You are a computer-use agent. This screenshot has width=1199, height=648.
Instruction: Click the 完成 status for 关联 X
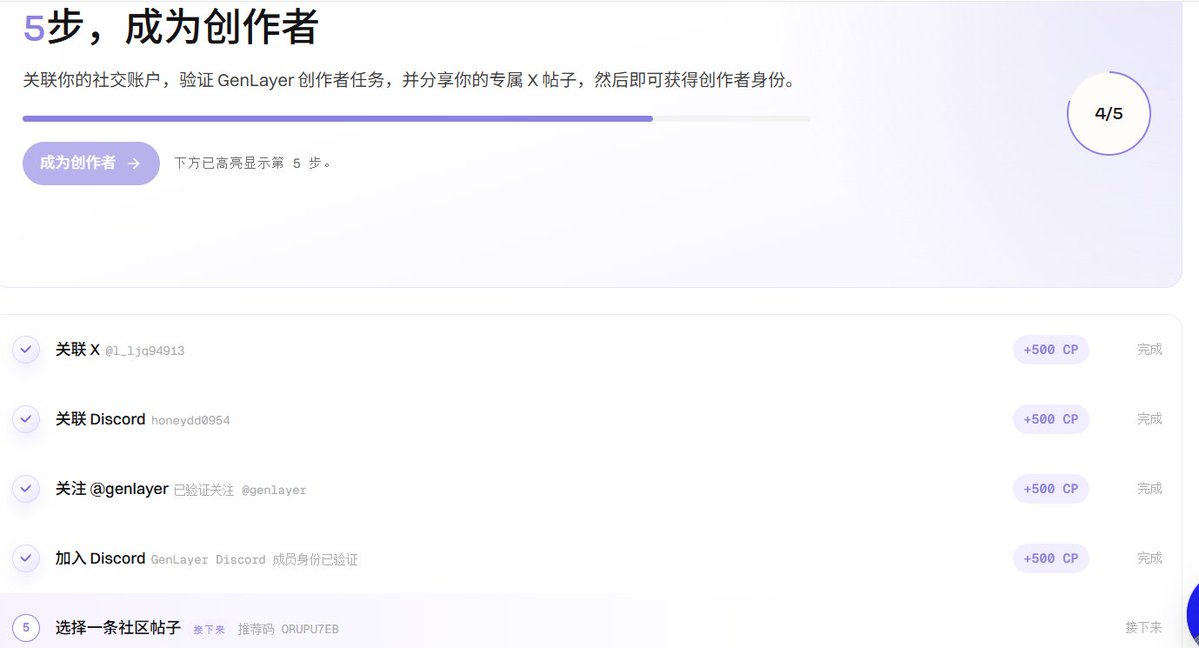click(1149, 350)
